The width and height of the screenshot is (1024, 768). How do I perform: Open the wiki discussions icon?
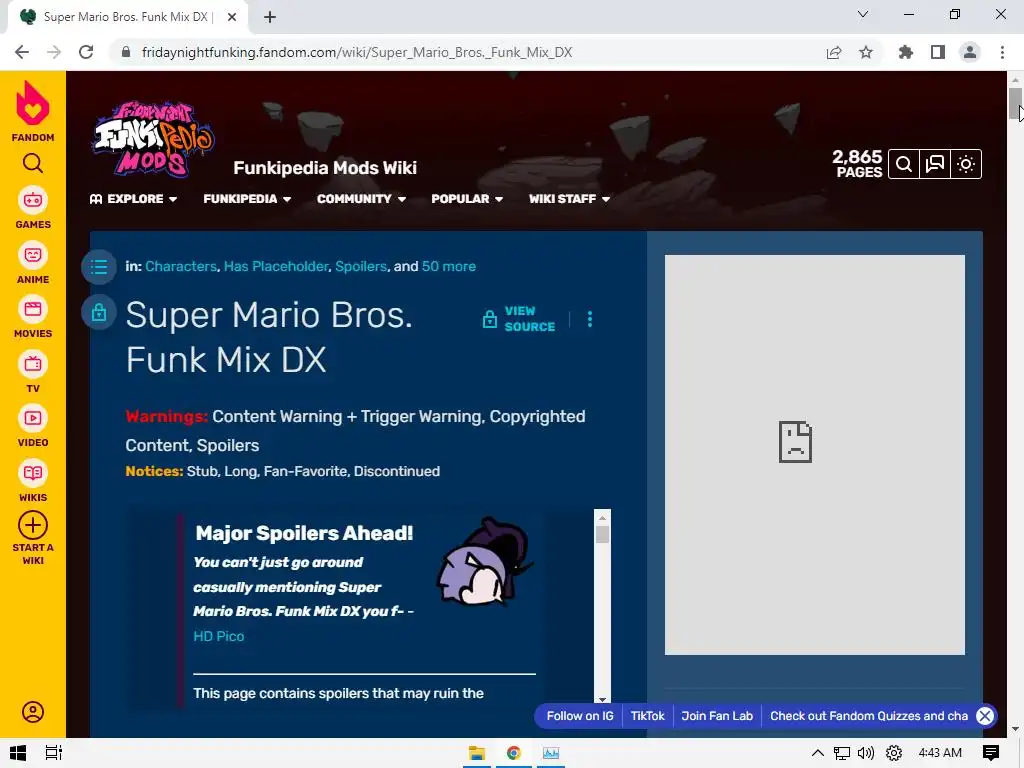(935, 164)
